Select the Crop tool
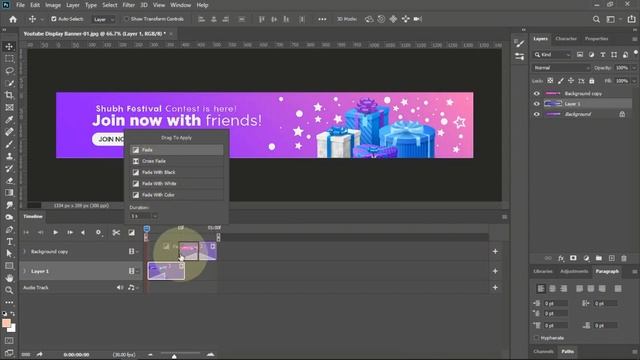Screen dimensions: 640x360 tap(9, 96)
